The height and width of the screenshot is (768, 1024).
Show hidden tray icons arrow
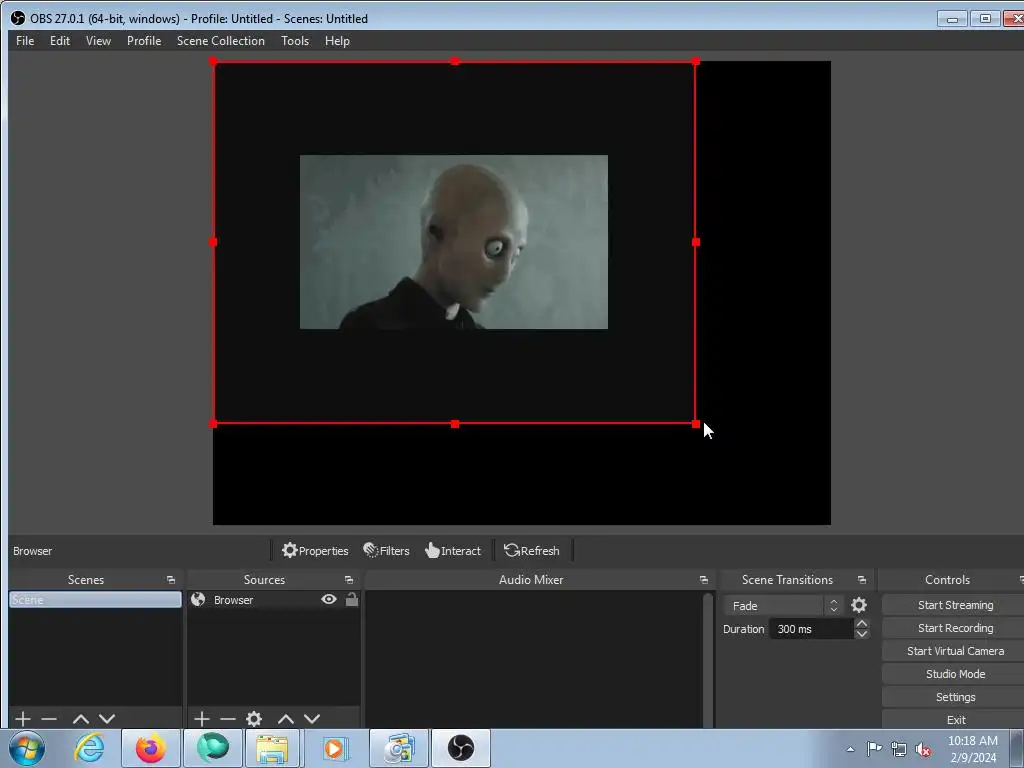tap(850, 750)
